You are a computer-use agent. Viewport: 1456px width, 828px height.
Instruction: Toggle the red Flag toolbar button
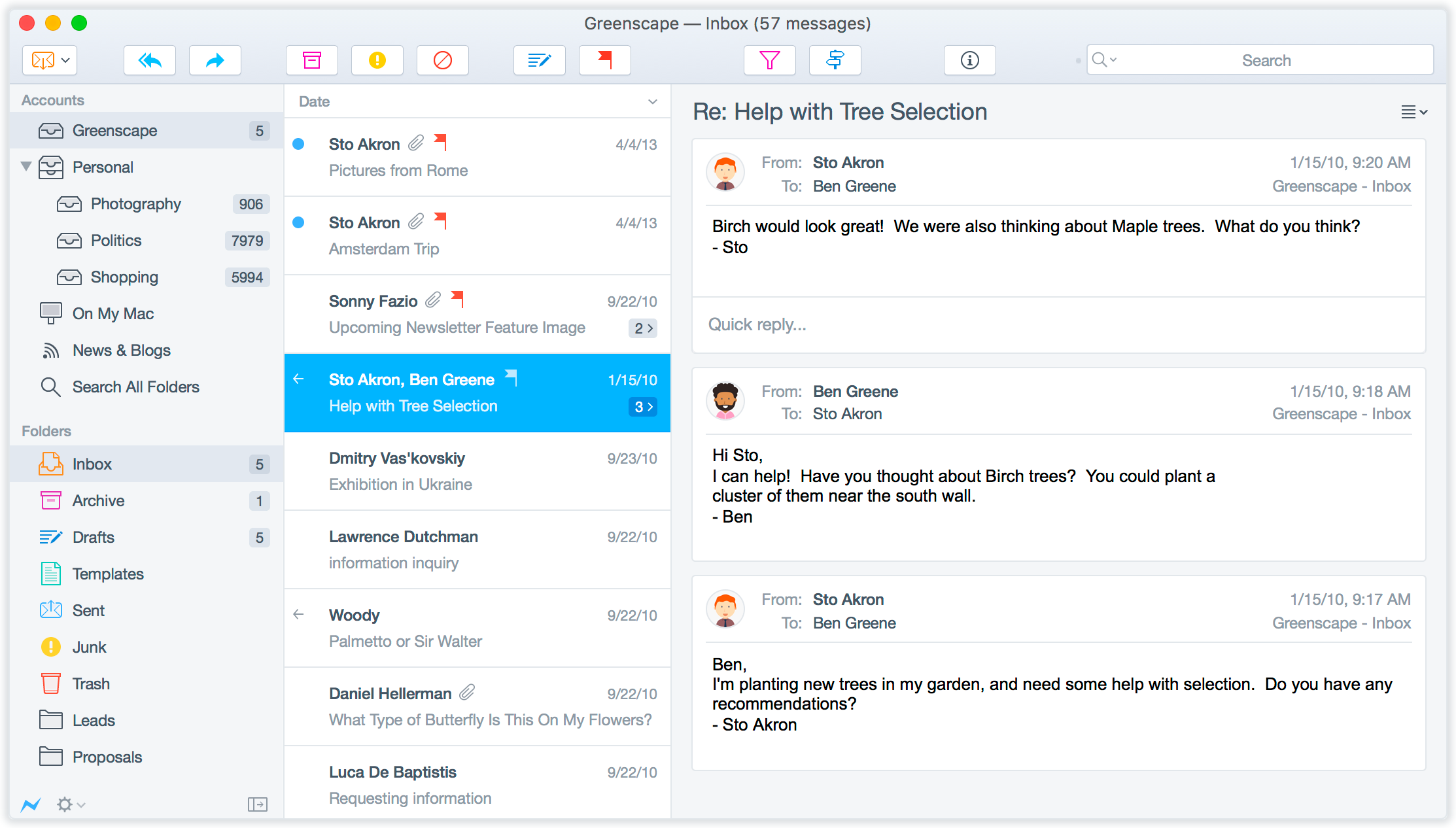pos(604,61)
